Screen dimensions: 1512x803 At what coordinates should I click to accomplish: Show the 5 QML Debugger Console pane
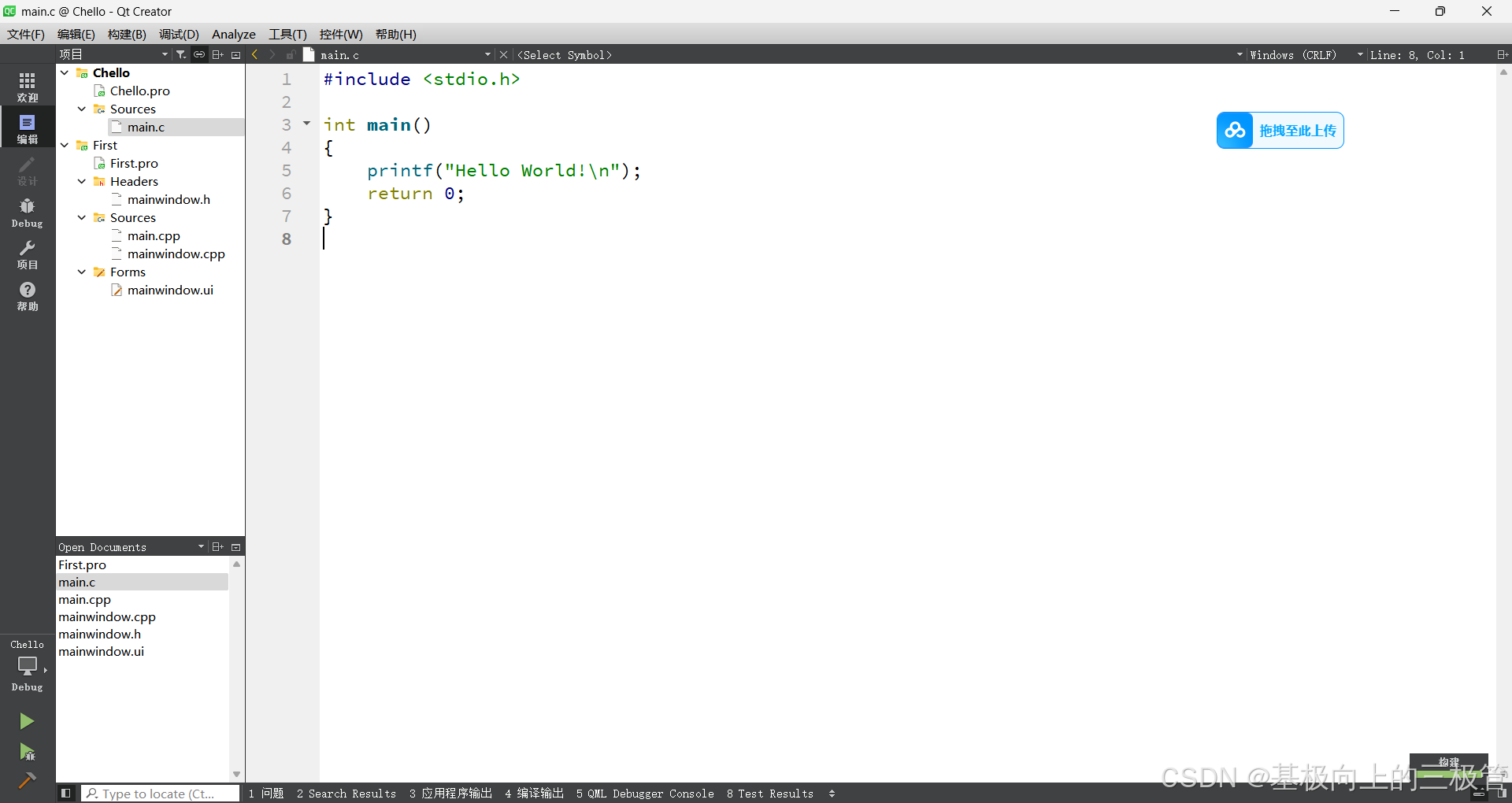click(645, 794)
